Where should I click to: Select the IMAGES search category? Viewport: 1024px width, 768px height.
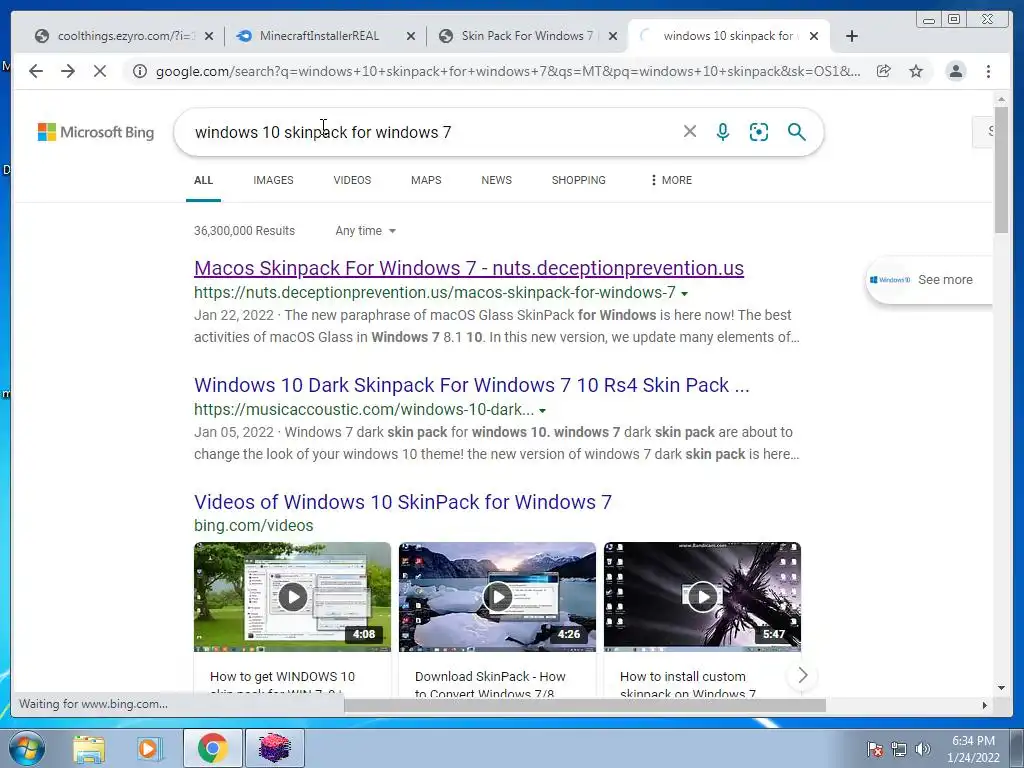coord(273,180)
